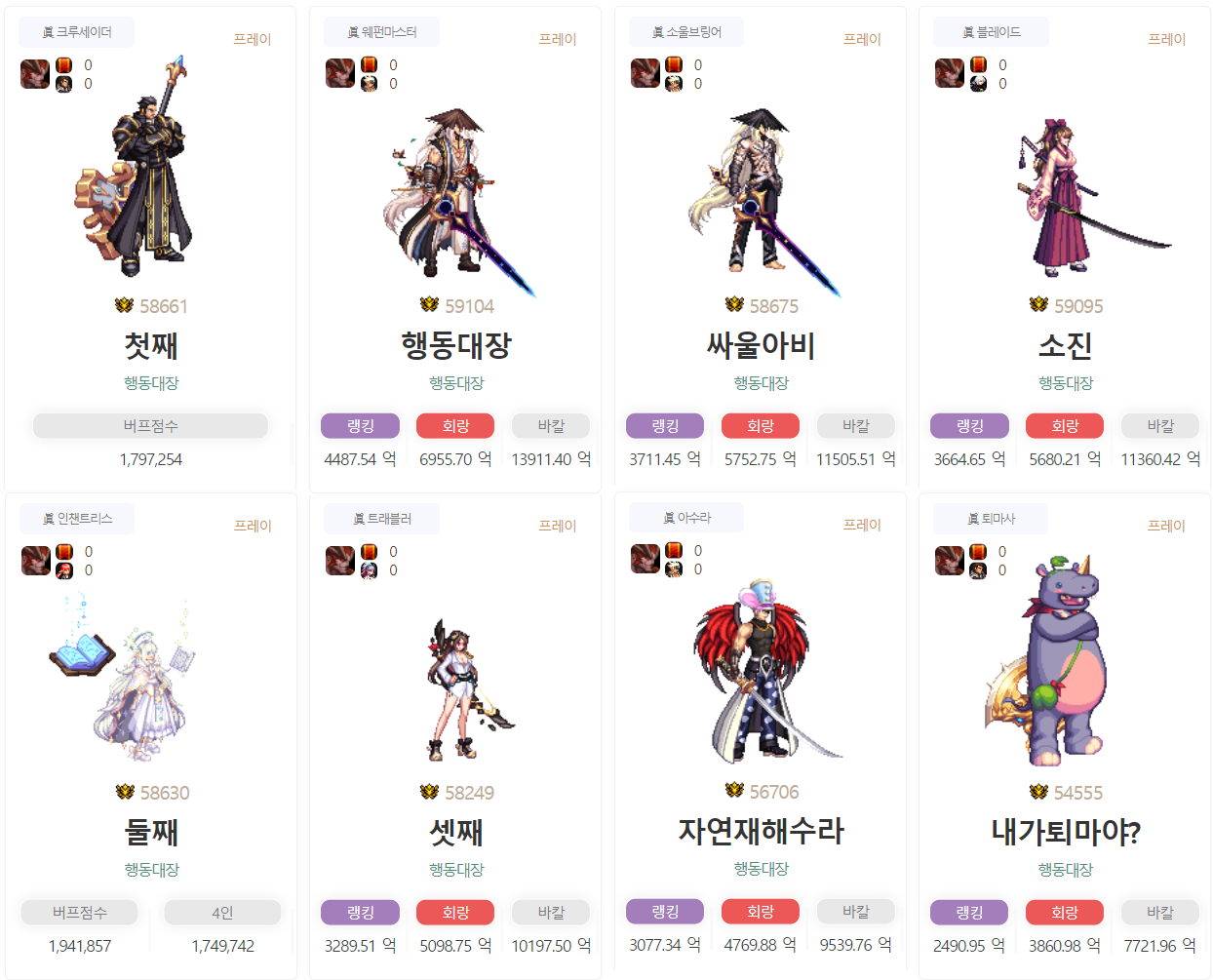The image size is (1213, 980).
Task: Select 회랑 tab on 셋째 card
Action: pos(455,913)
